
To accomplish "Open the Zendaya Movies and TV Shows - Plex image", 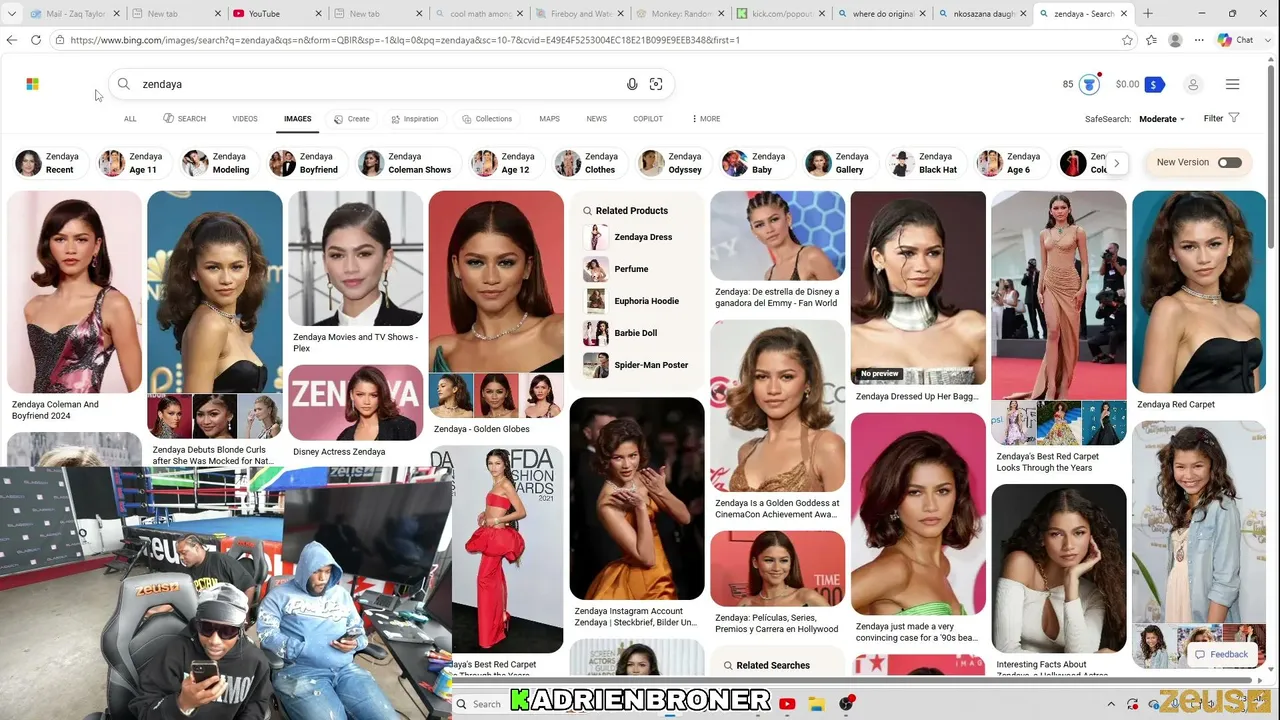I will [356, 258].
